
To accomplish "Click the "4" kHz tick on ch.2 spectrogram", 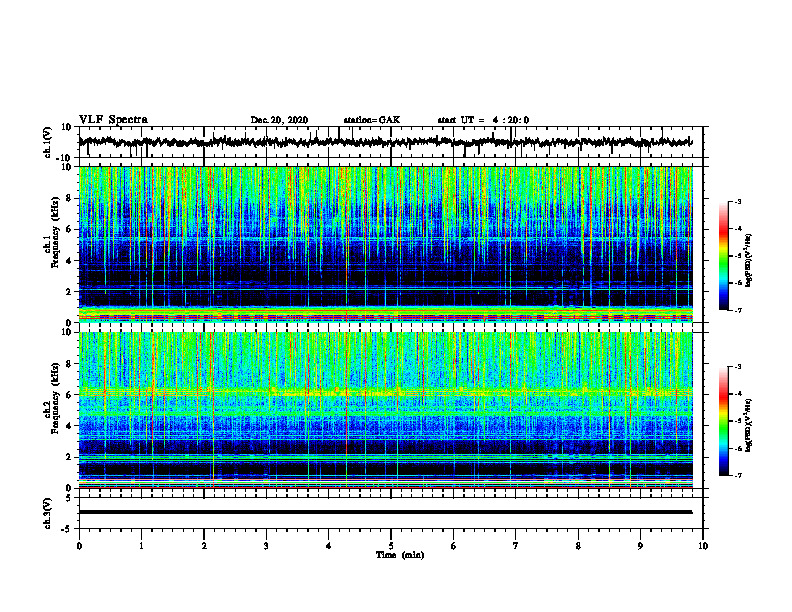I will [x=70, y=426].
